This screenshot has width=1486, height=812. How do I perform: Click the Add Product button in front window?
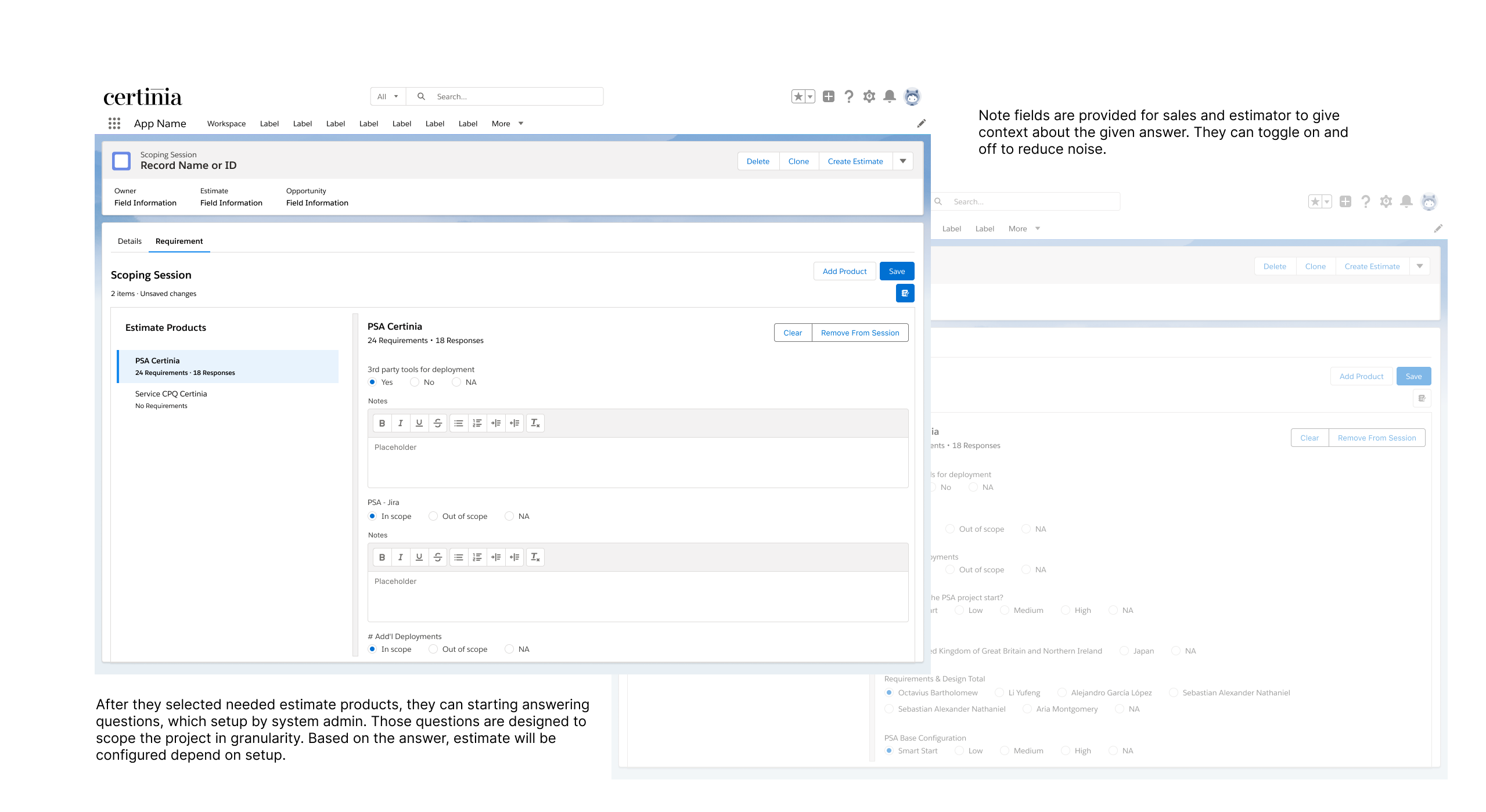[x=844, y=271]
